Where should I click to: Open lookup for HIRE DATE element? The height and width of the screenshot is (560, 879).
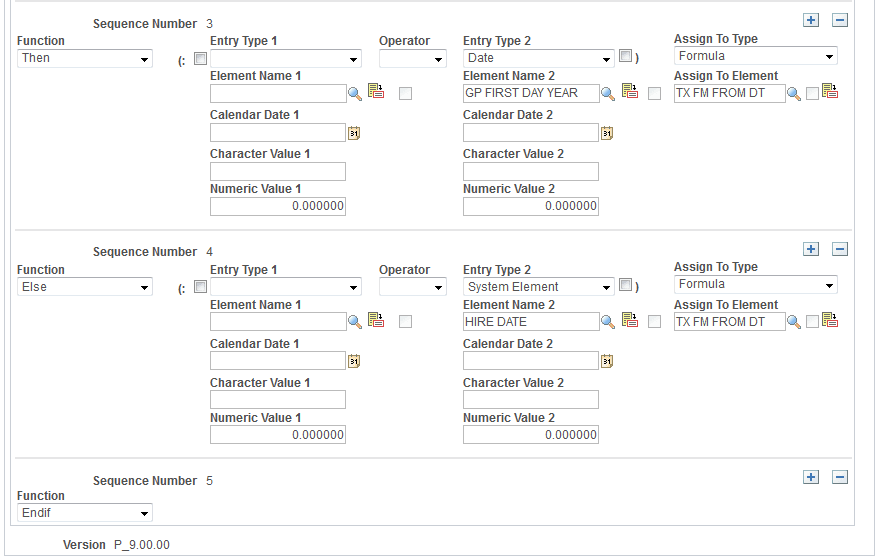[608, 322]
